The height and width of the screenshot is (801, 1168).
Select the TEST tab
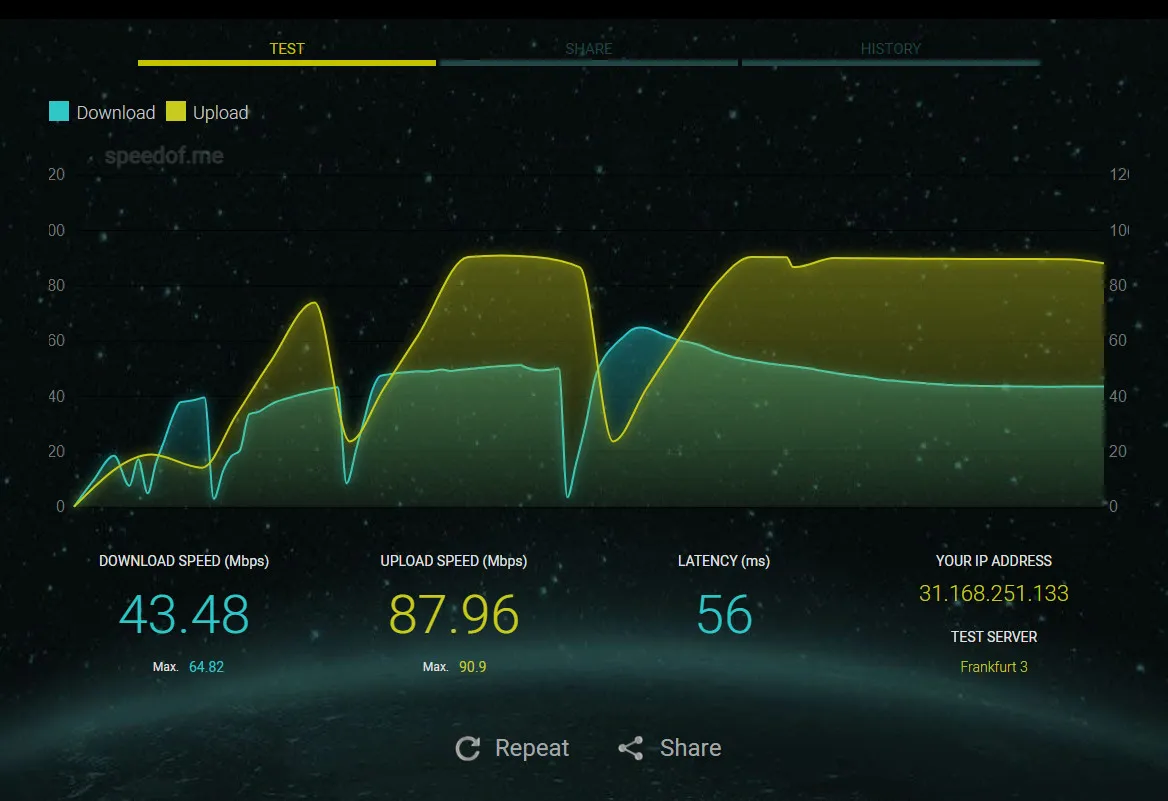[287, 48]
